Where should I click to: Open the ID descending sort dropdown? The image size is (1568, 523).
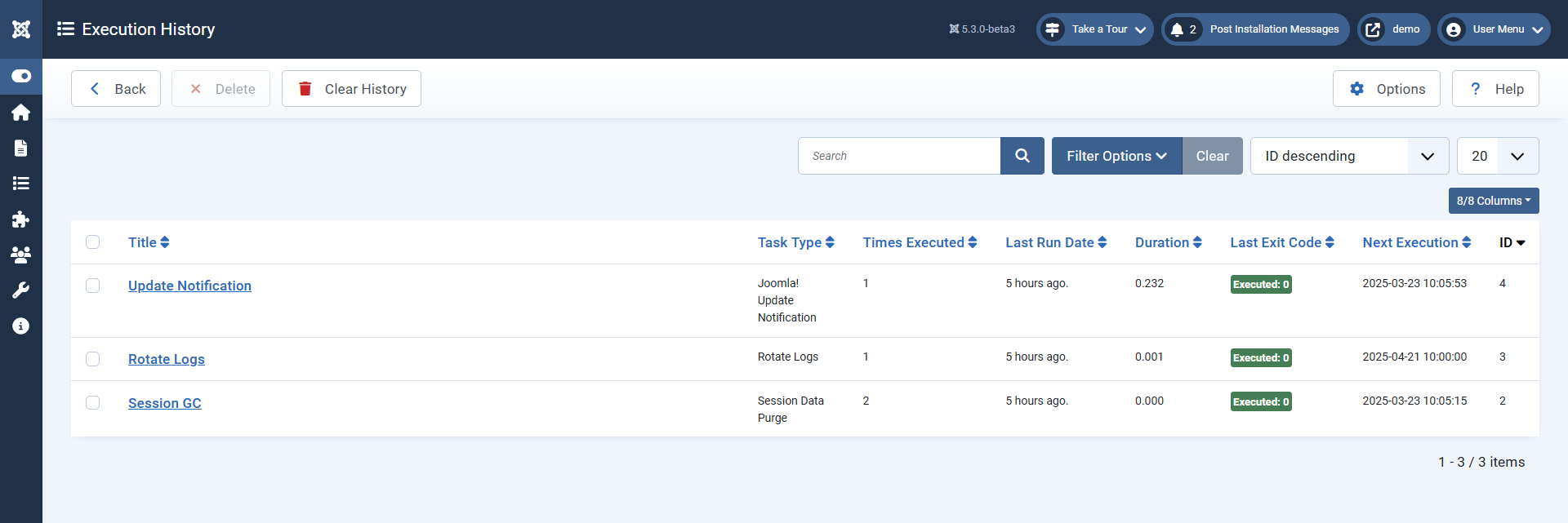pos(1349,156)
